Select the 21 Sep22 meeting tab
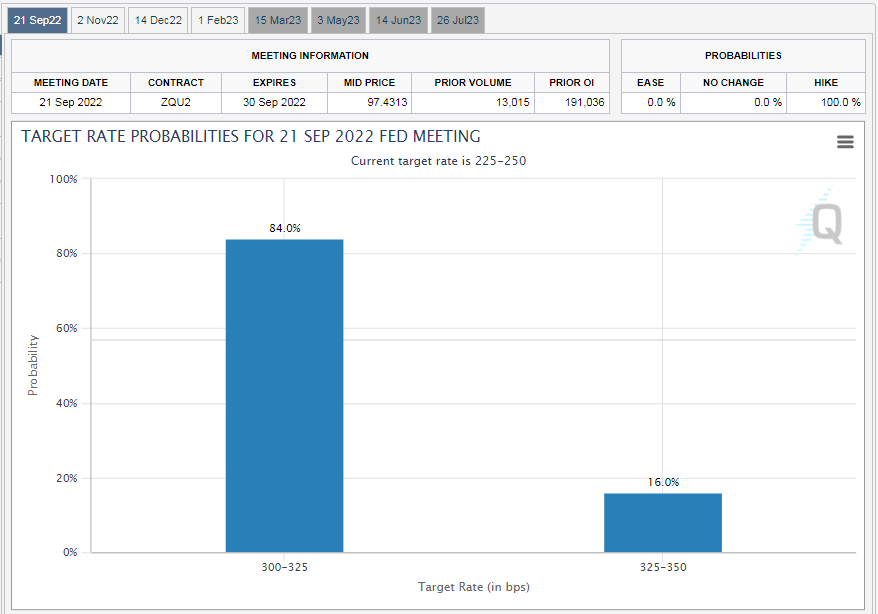878x614 pixels. [39, 20]
